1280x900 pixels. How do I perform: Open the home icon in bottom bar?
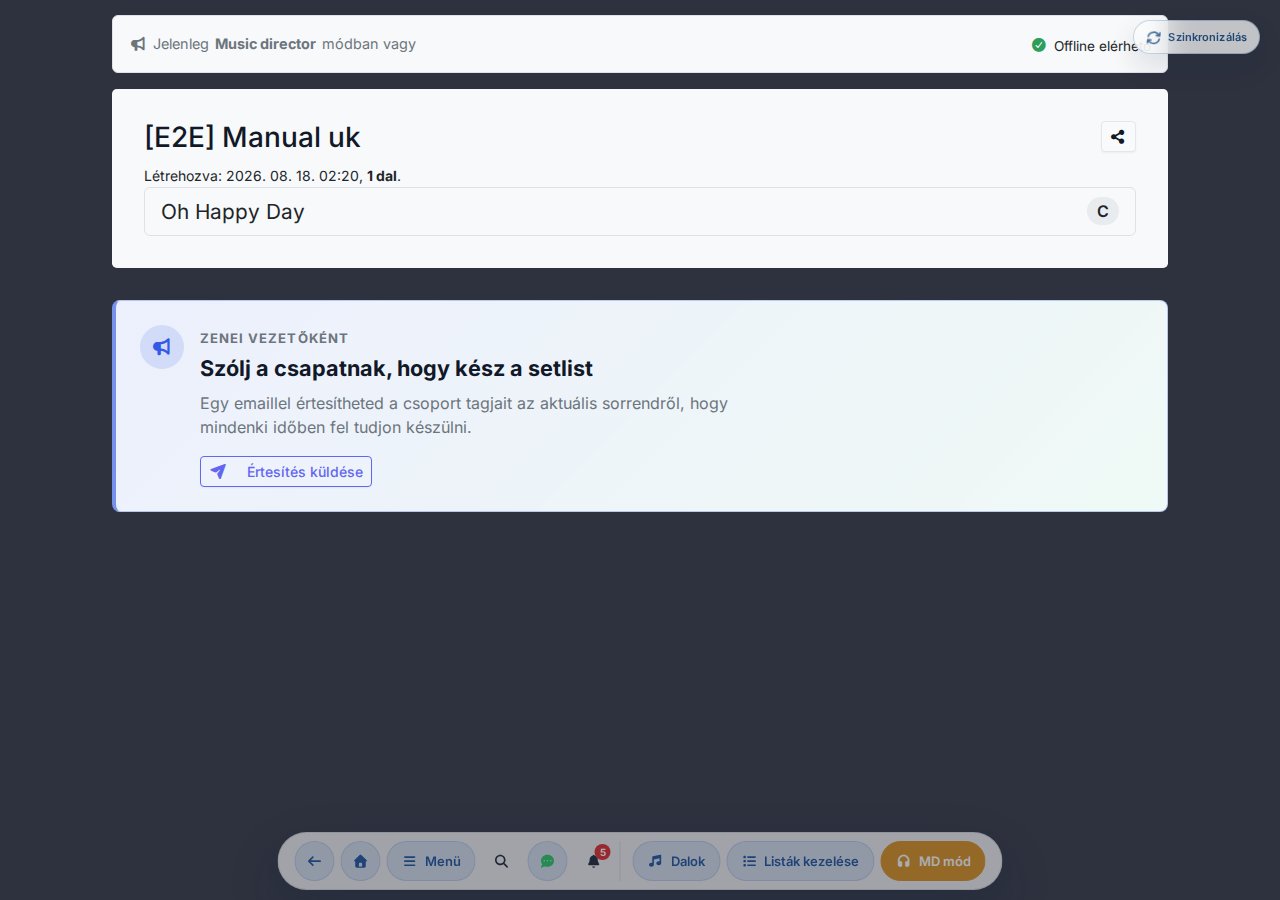tap(360, 861)
